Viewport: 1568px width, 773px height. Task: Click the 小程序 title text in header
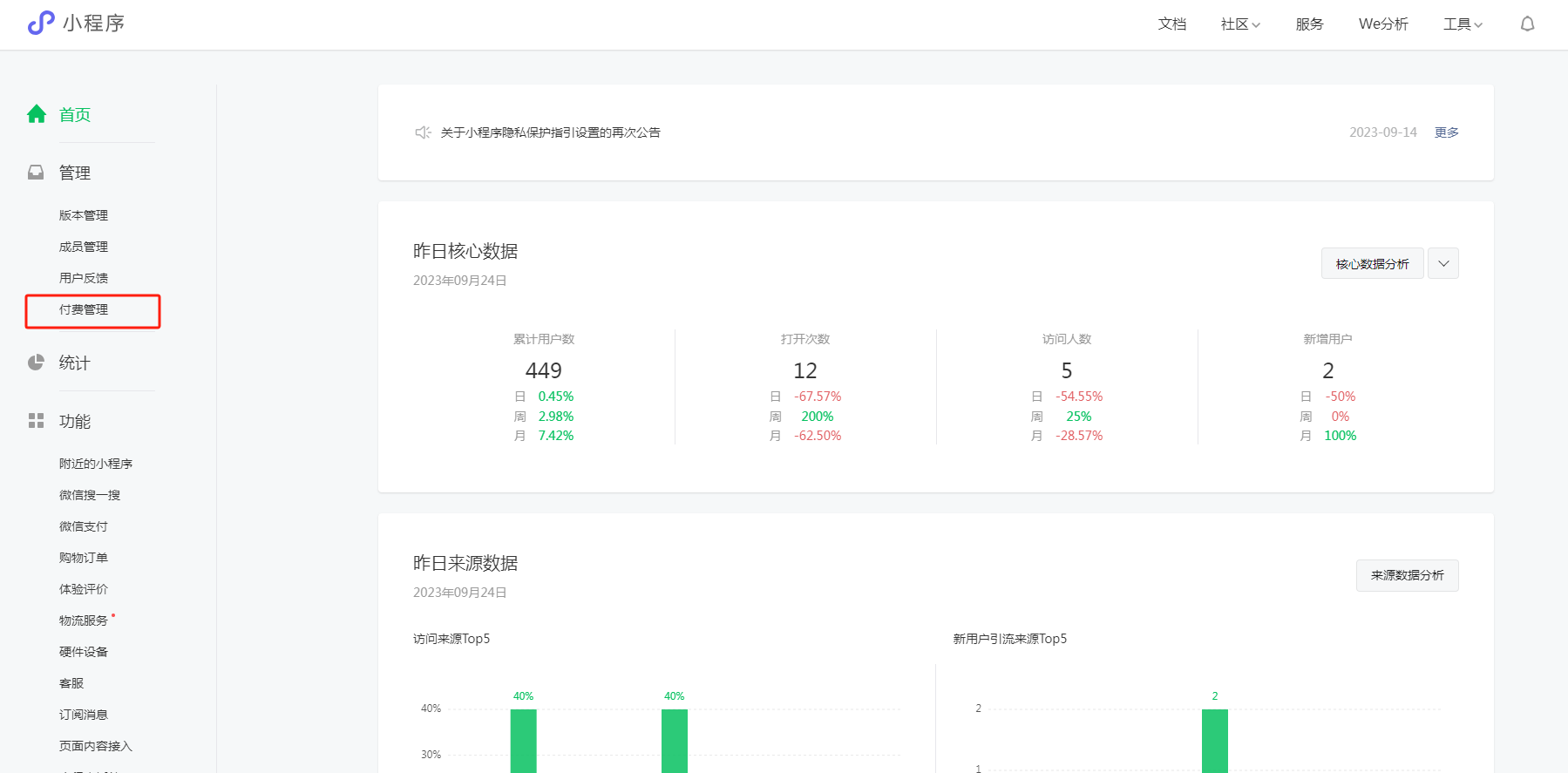pyautogui.click(x=94, y=24)
